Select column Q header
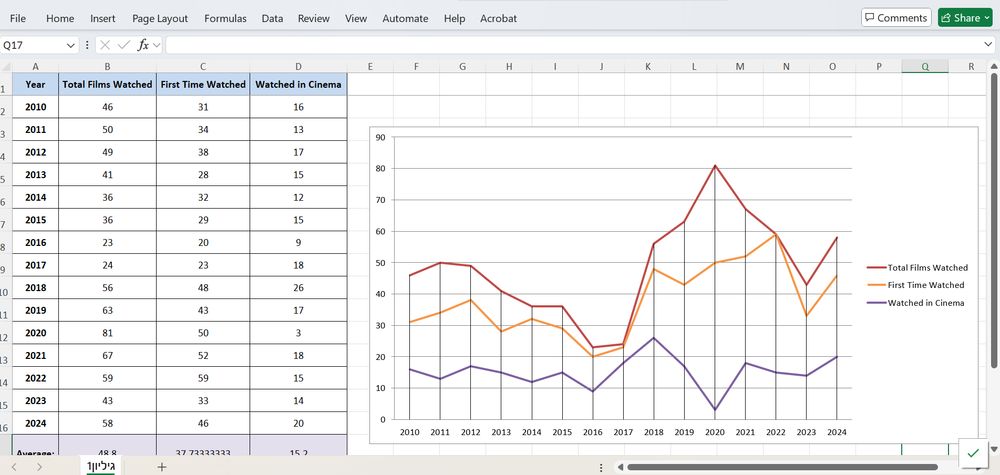The image size is (1000, 475). (925, 66)
